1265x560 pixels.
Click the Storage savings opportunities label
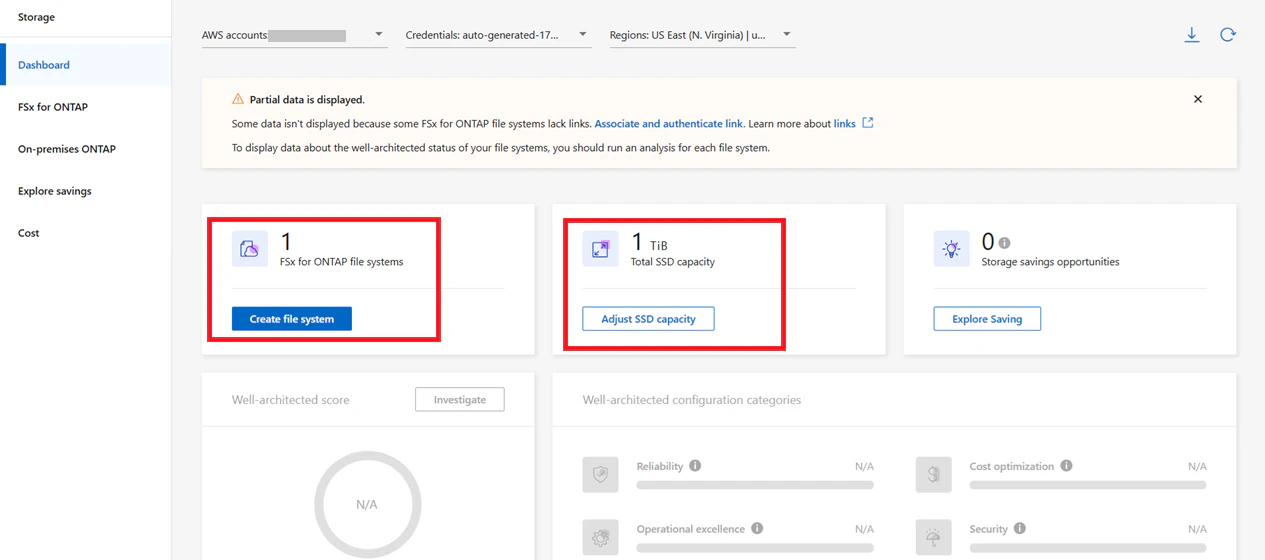[1050, 262]
